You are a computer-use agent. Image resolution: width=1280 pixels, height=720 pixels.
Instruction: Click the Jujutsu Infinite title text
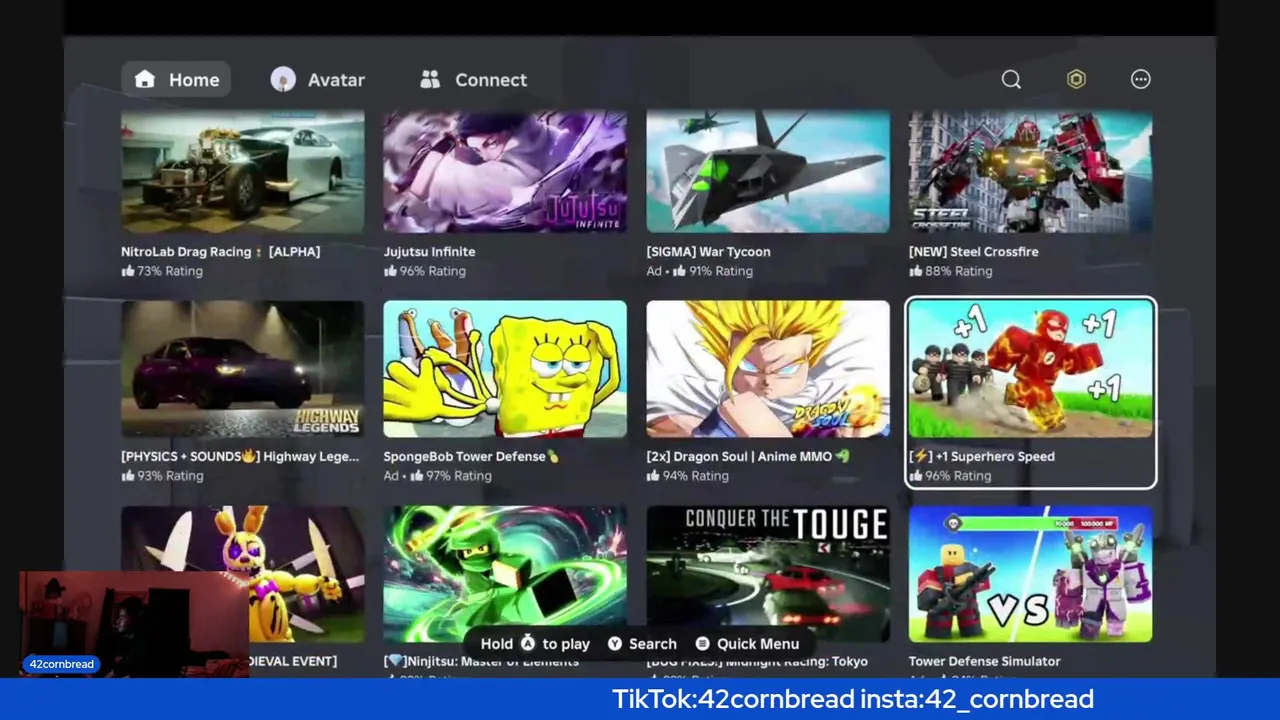point(429,252)
